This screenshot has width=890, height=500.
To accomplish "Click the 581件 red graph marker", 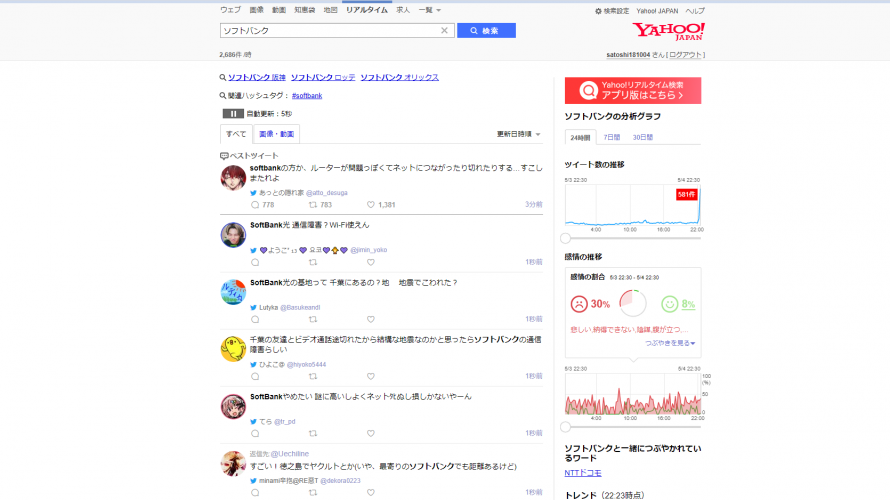I will point(686,194).
